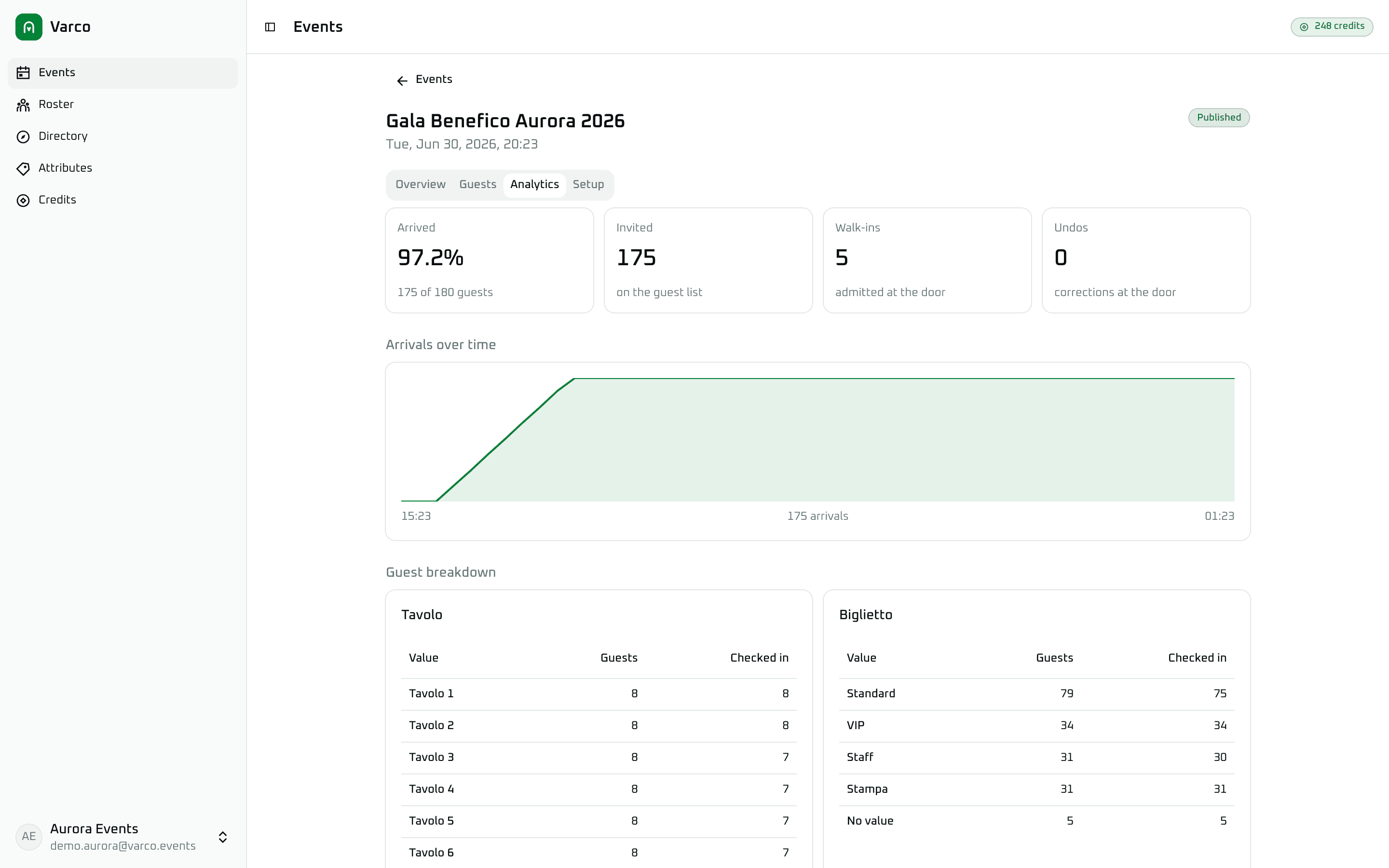
Task: Click the Tavolo 'Checked in' column header
Action: tap(759, 658)
